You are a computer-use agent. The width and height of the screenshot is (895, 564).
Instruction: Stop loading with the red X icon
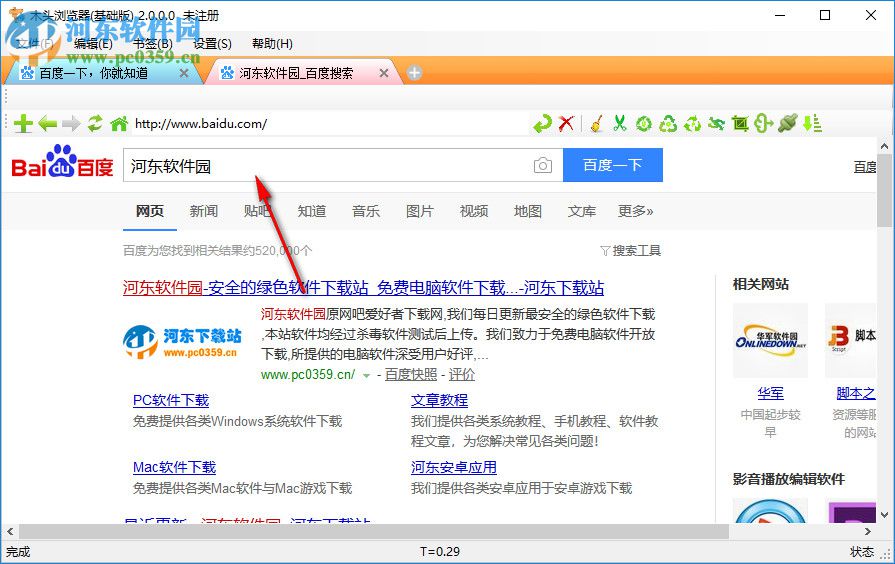(x=566, y=123)
